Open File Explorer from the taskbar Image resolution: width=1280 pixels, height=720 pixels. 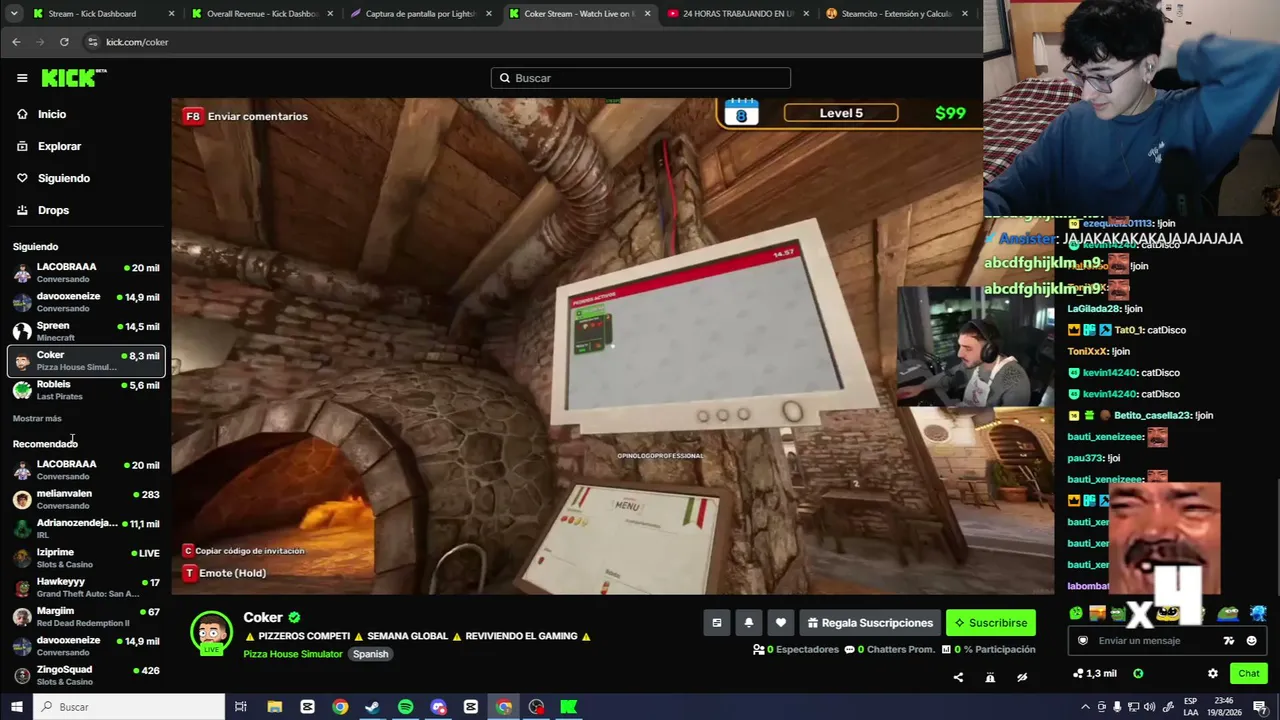(275, 707)
